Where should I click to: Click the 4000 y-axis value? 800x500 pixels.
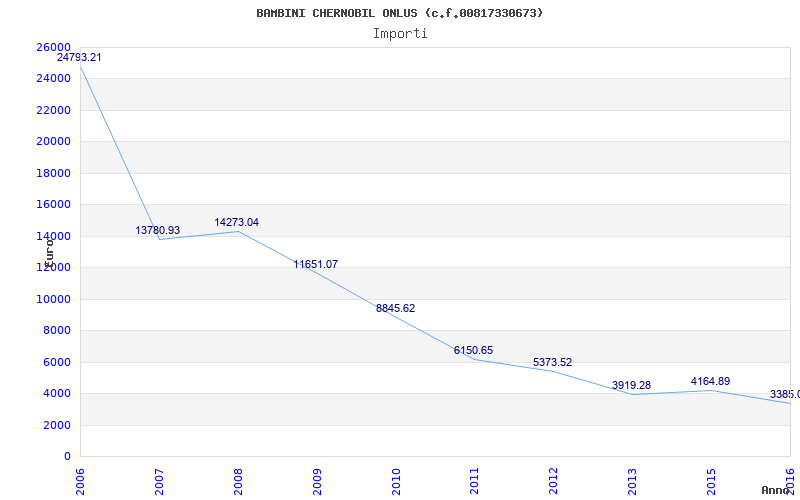pyautogui.click(x=56, y=393)
